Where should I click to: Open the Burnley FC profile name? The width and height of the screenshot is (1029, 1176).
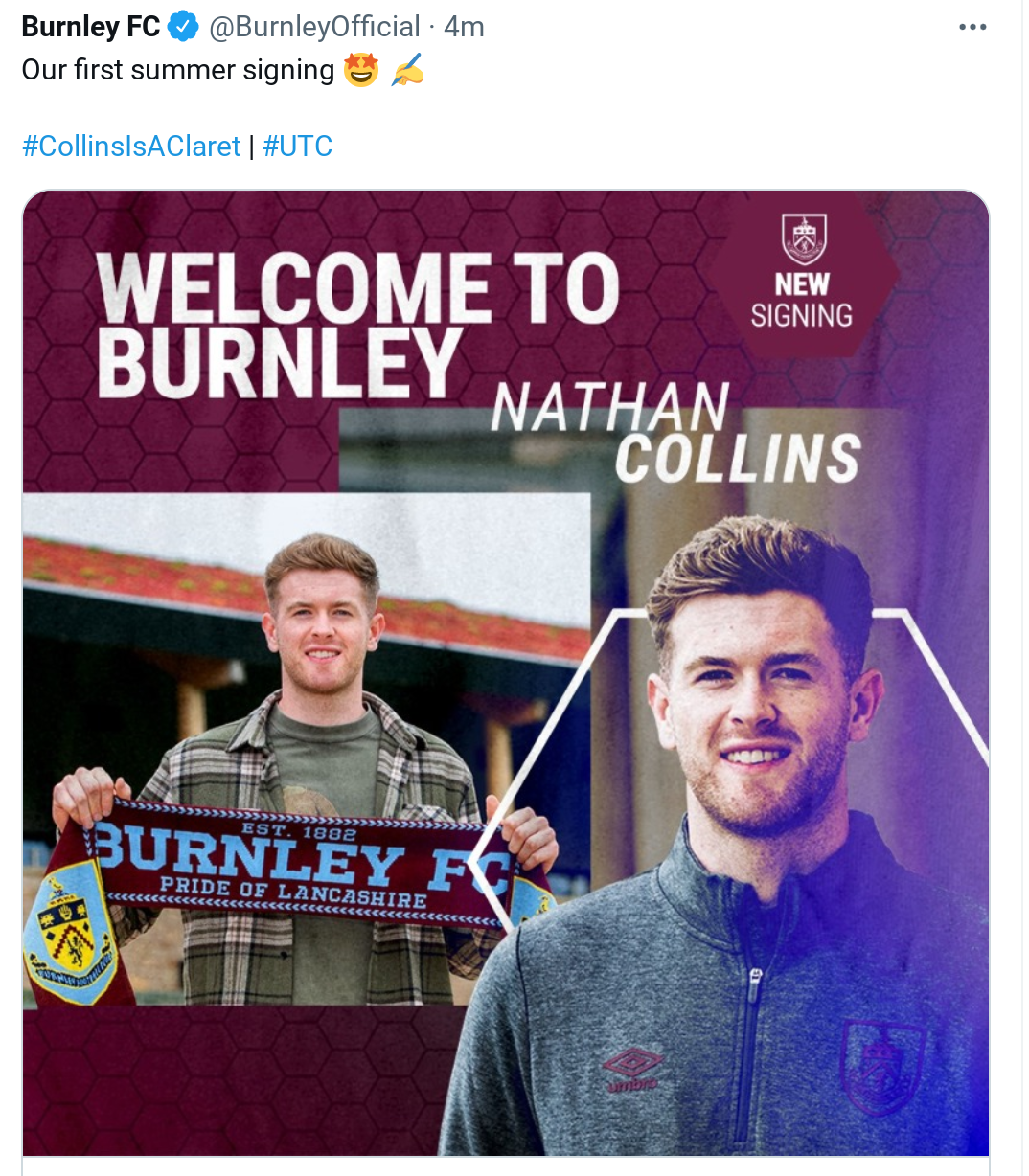91,27
